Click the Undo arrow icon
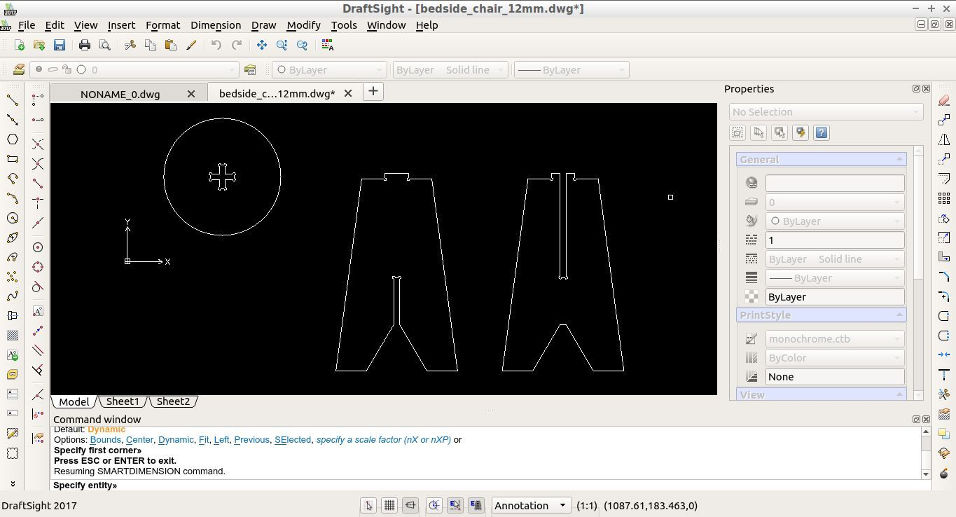The image size is (956, 517). (x=216, y=45)
